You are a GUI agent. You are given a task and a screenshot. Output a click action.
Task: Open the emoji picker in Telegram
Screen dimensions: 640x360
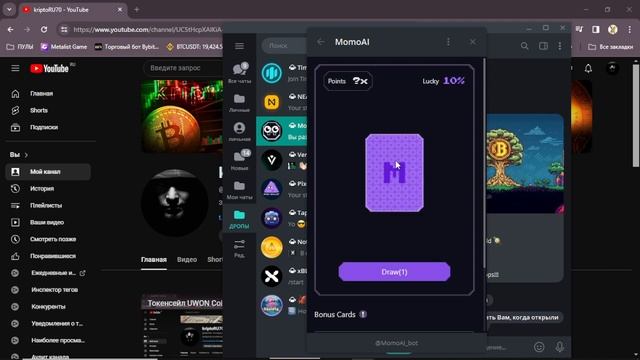(539, 347)
